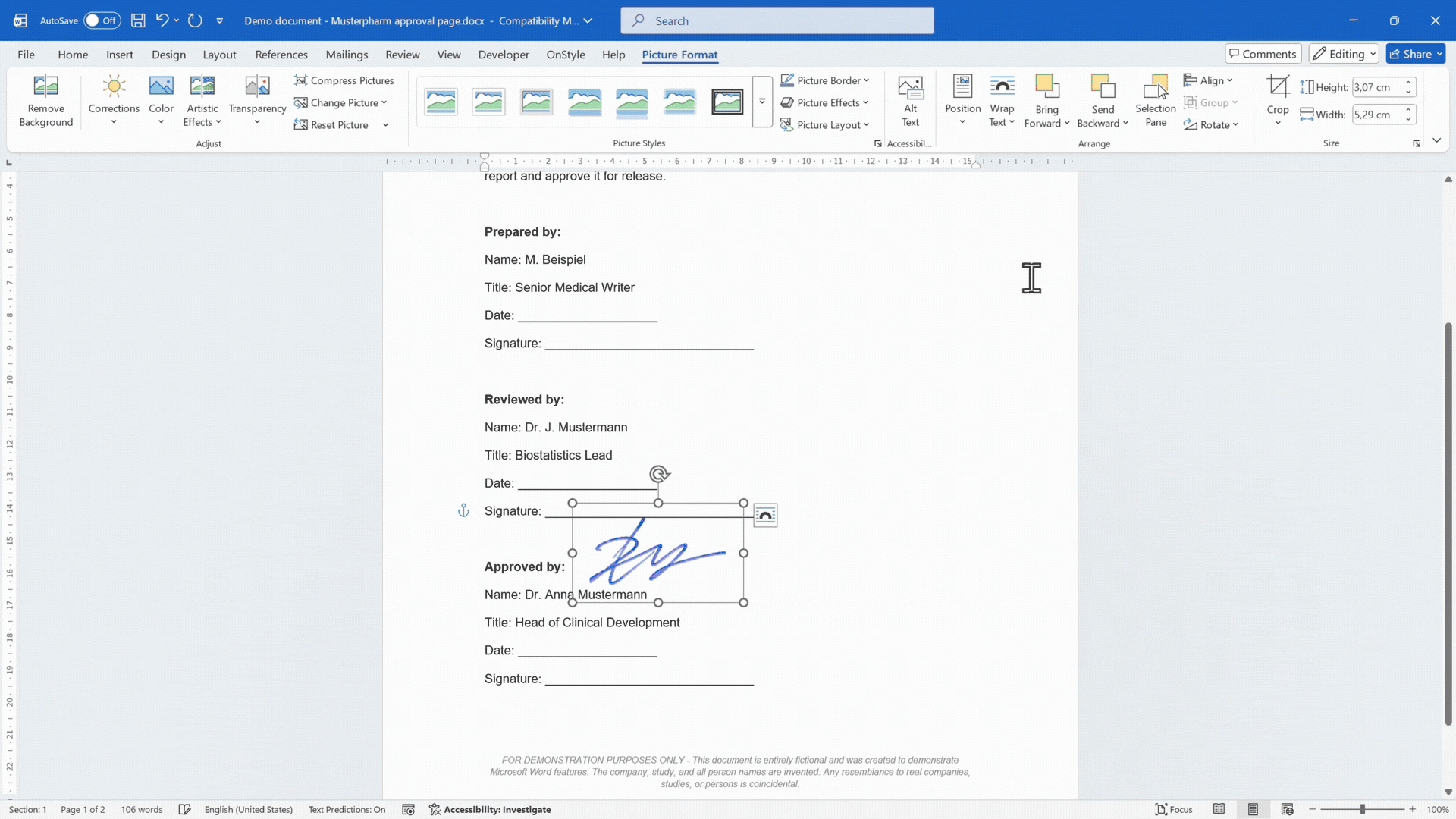The width and height of the screenshot is (1456, 819).
Task: Click the picture Height field
Action: click(1376, 87)
